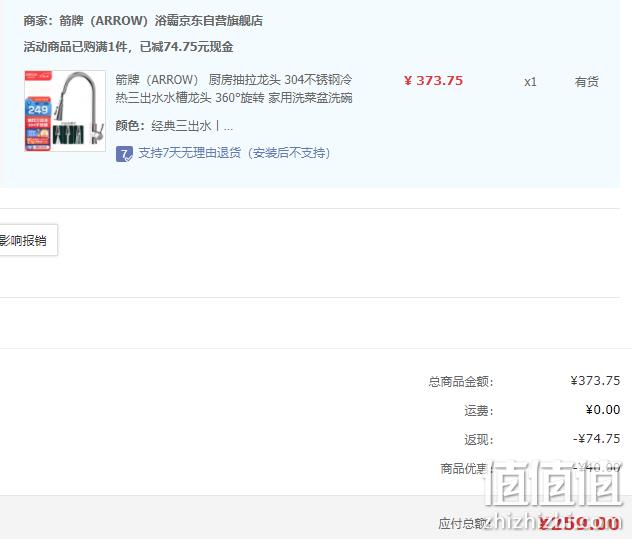Click the 总商品金额 label
Viewport: 632px width, 539px height.
click(x=461, y=381)
